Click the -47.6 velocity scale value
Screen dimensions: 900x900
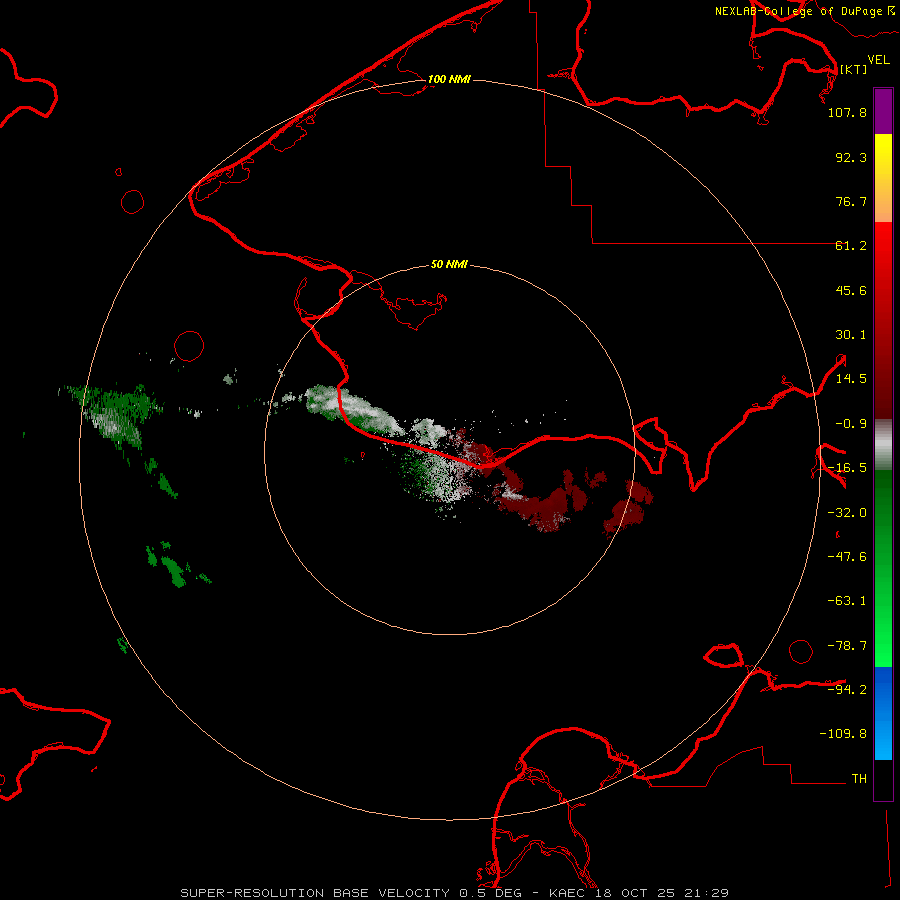(847, 557)
